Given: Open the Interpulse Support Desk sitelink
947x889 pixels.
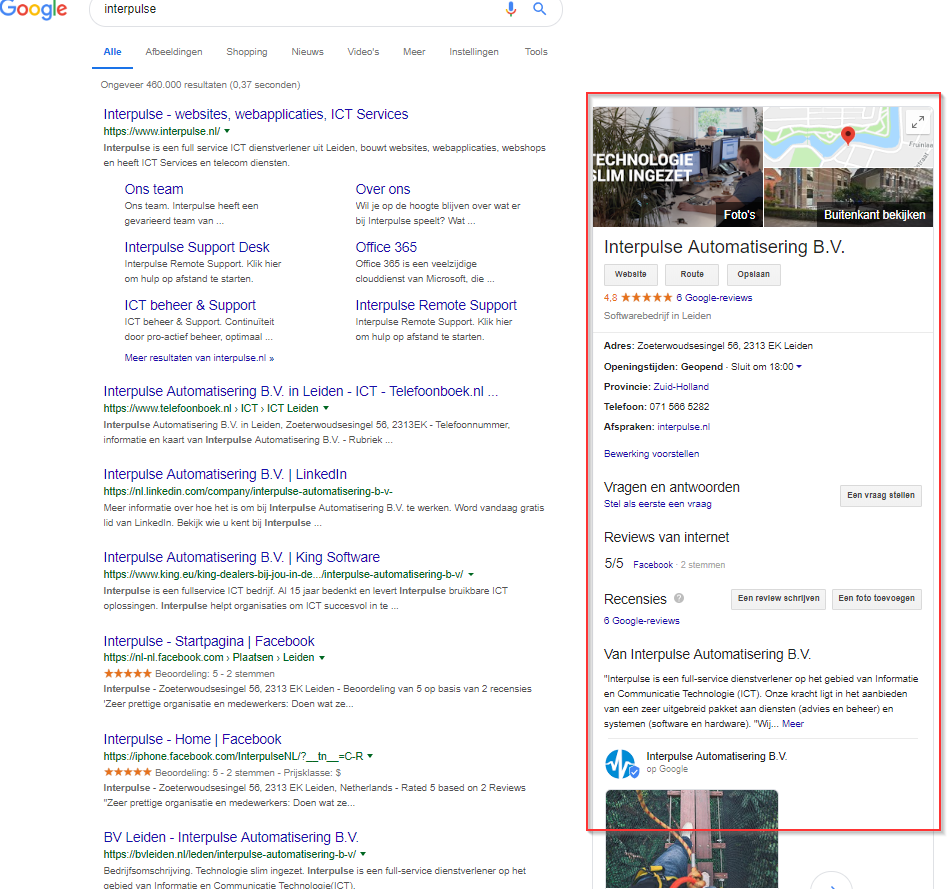Looking at the screenshot, I should point(197,247).
